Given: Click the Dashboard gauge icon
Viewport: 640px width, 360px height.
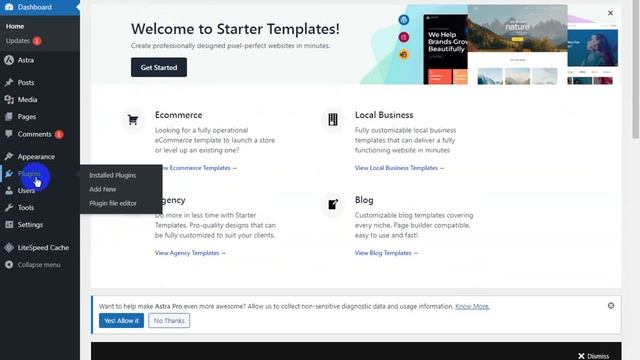Looking at the screenshot, I should (x=9, y=7).
